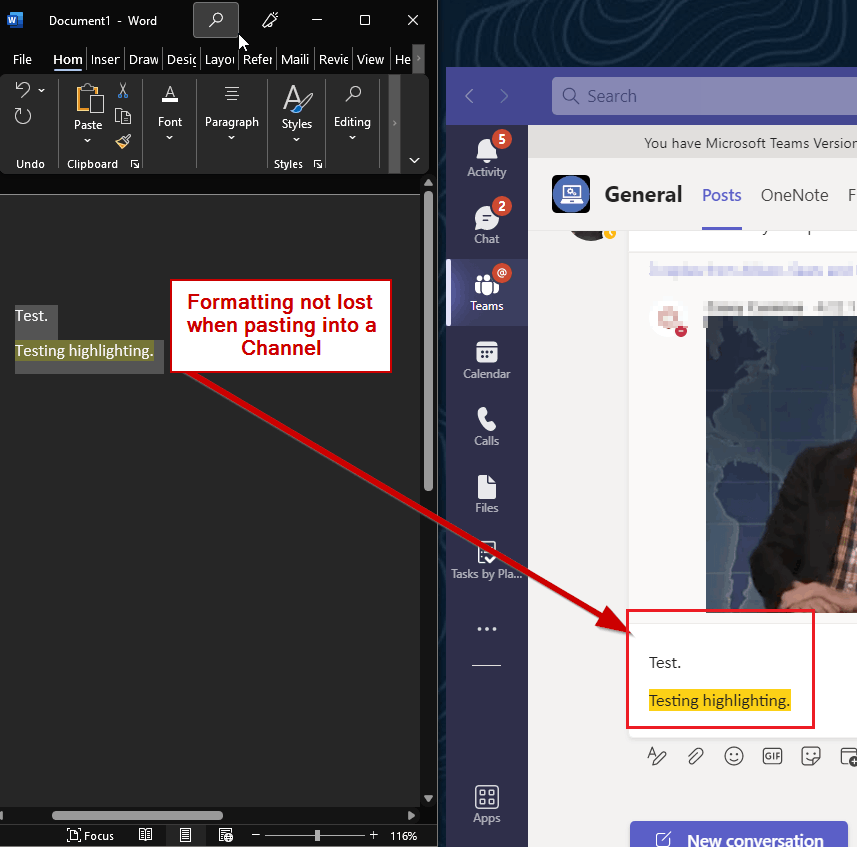Viewport: 857px width, 847px height.
Task: Expand the Paragraph group dropdown
Action: click(x=231, y=138)
